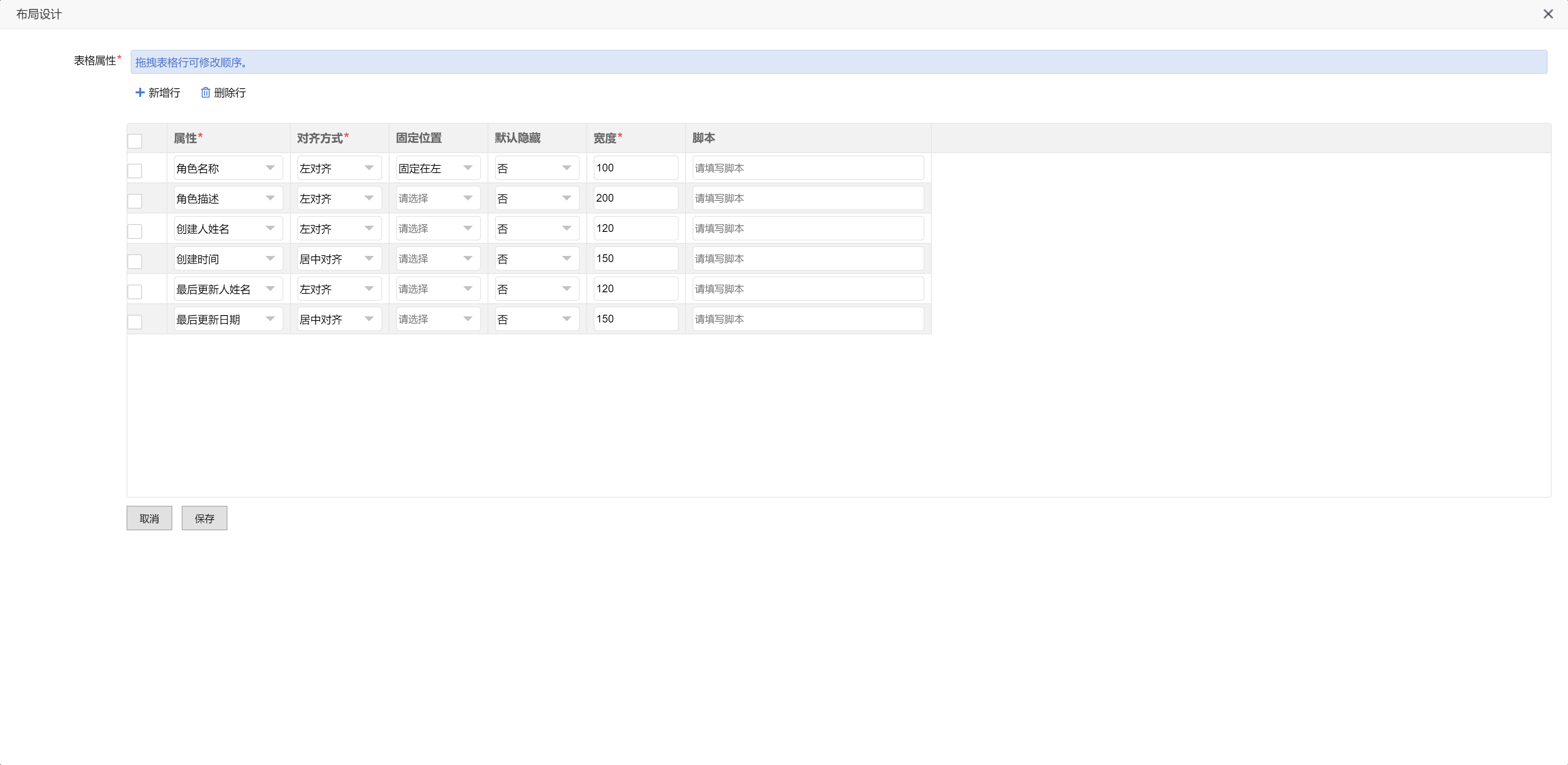Open fixed position dropdown in 创建人姓名 row
The width and height of the screenshot is (1568, 765).
(438, 228)
